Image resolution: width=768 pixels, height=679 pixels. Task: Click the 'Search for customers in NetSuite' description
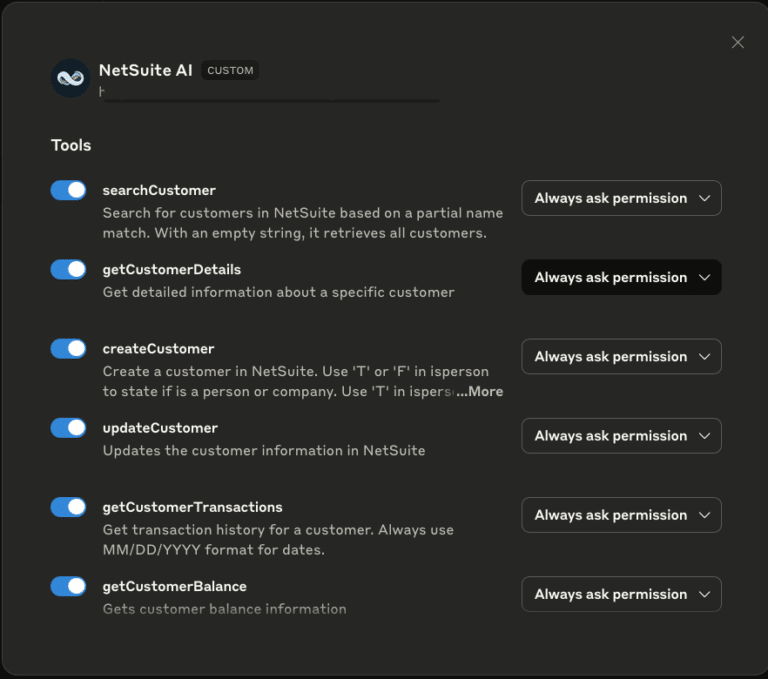point(303,223)
